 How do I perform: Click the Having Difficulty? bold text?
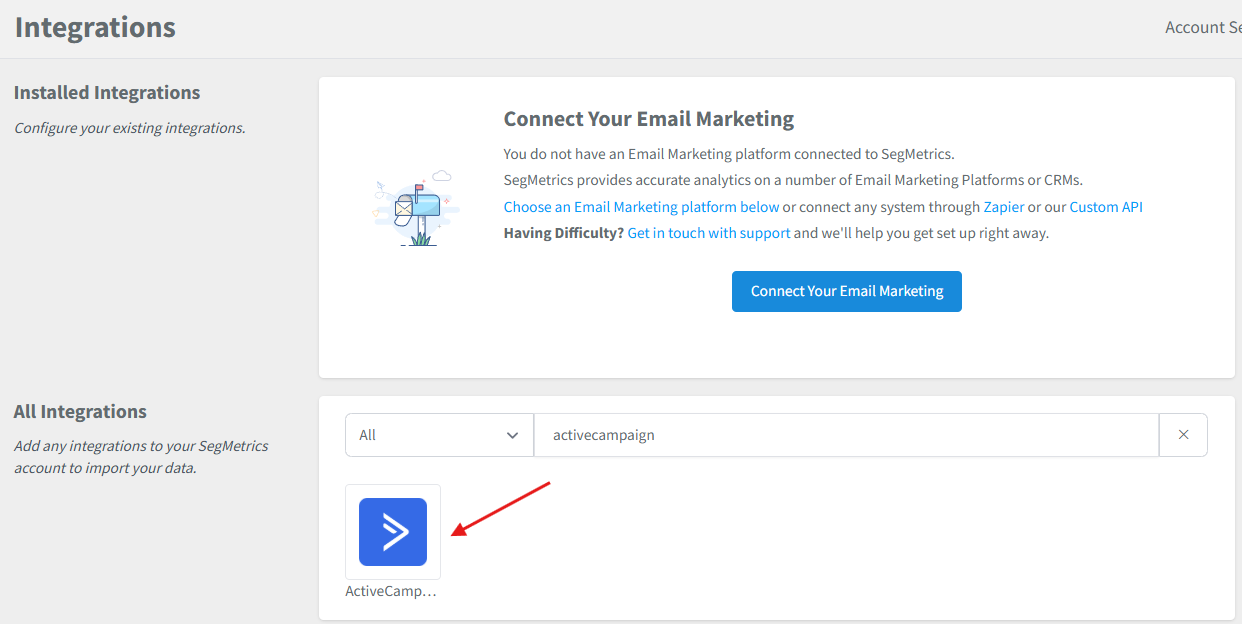click(564, 233)
